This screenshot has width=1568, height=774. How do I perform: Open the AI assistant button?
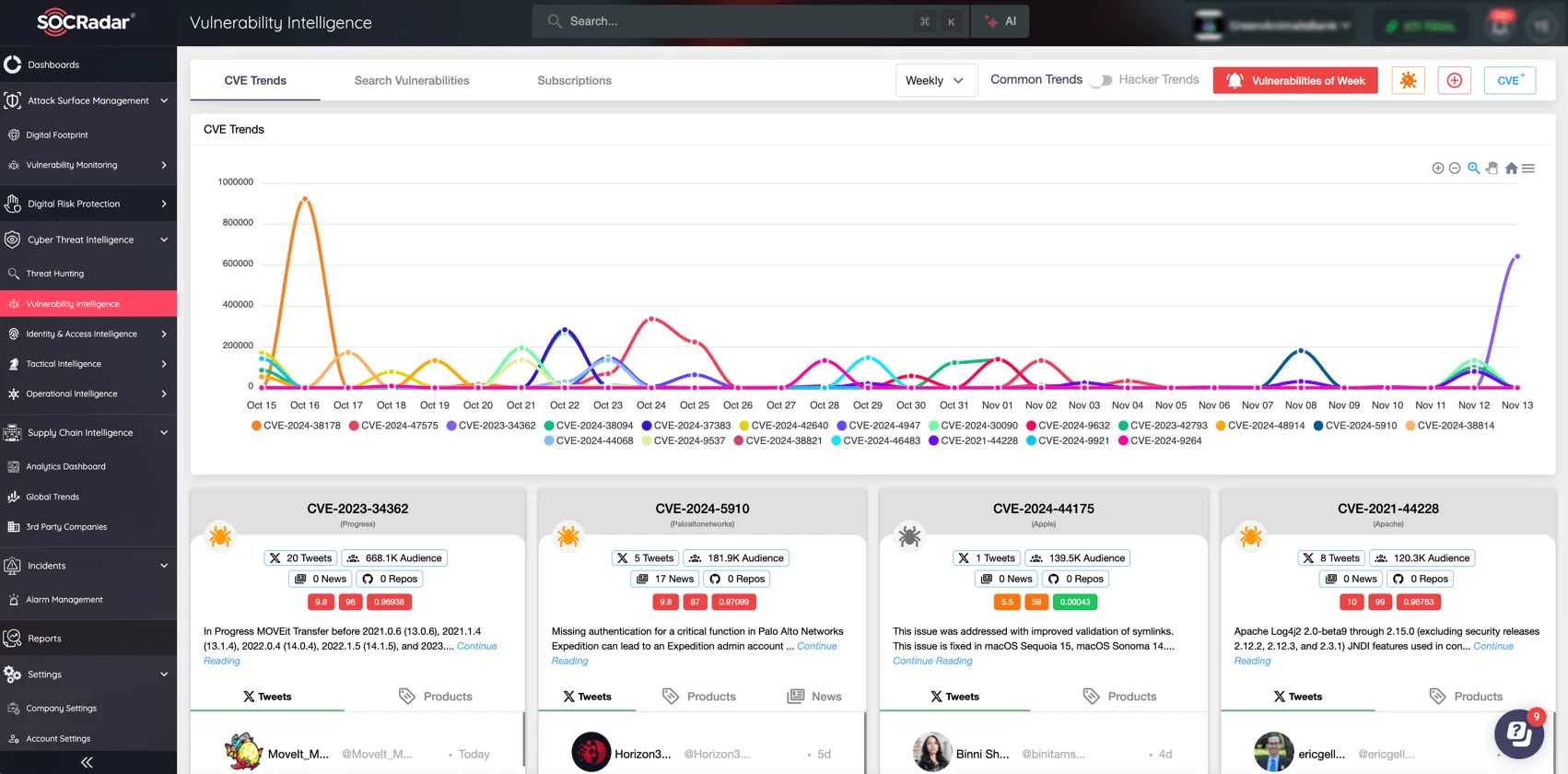[x=1000, y=21]
